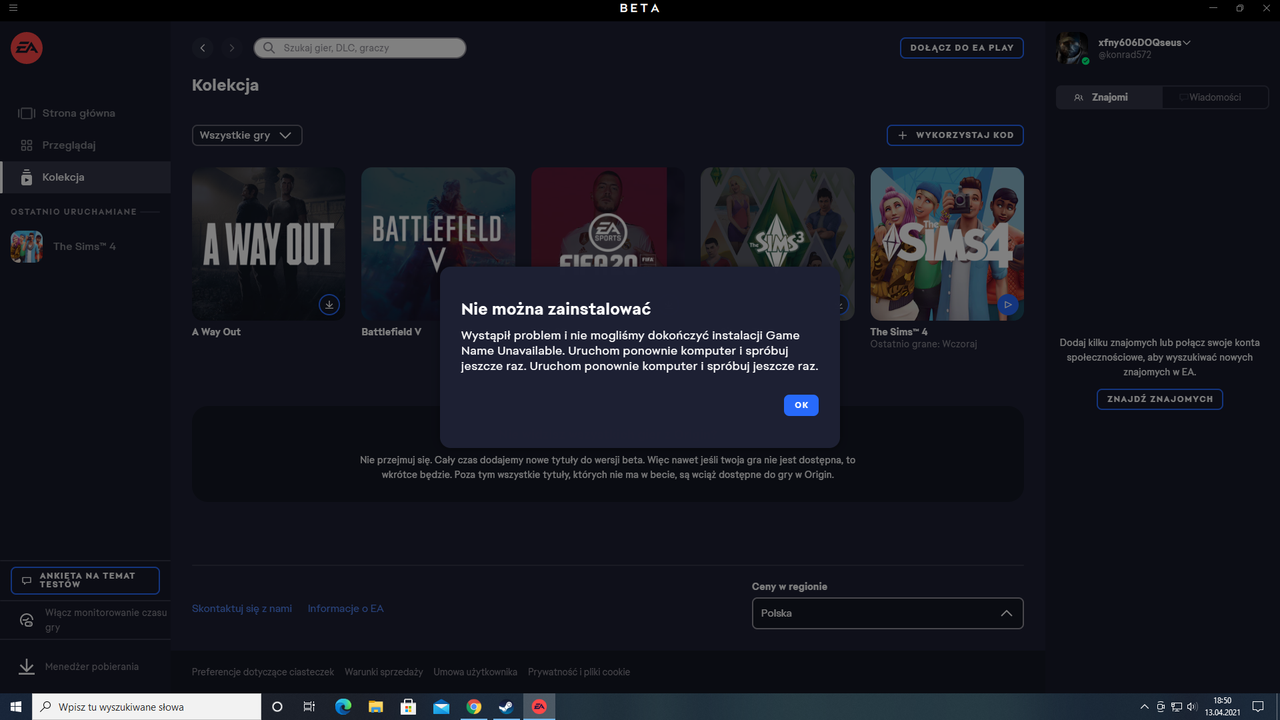
Task: Expand the Wszystkie gry filter dropdown
Action: pyautogui.click(x=247, y=135)
